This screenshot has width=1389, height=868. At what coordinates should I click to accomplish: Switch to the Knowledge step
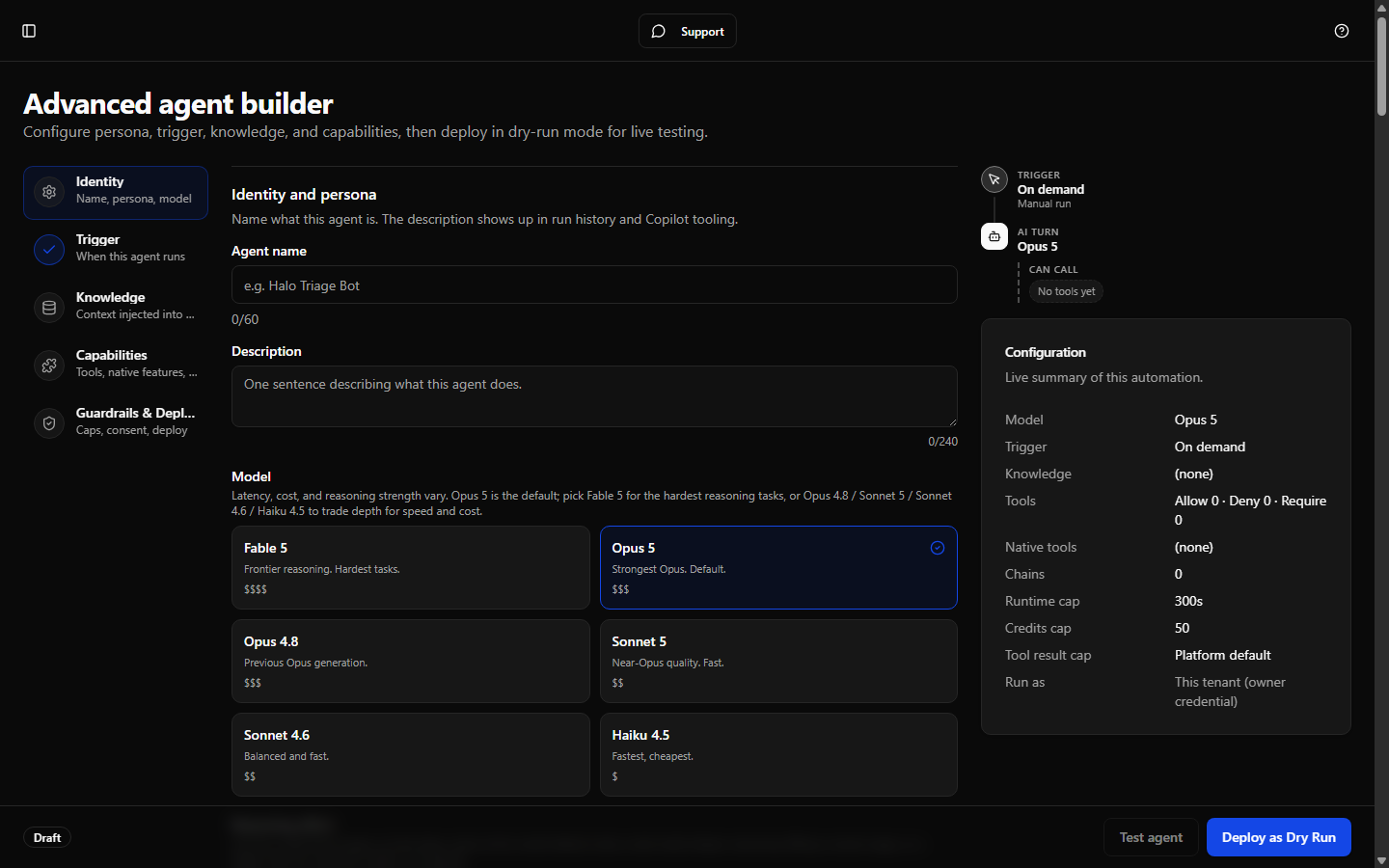click(116, 308)
